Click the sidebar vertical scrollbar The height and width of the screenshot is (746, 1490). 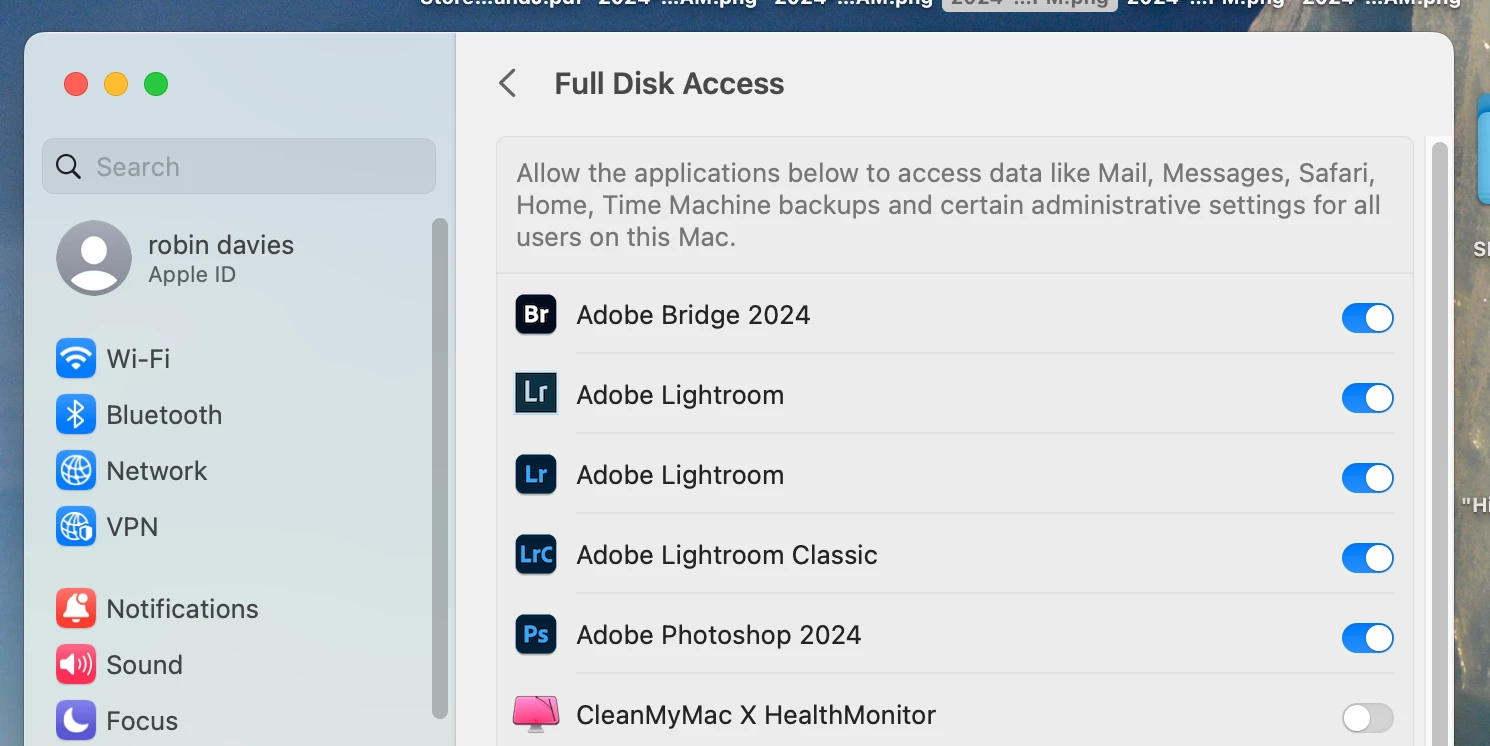pos(439,468)
